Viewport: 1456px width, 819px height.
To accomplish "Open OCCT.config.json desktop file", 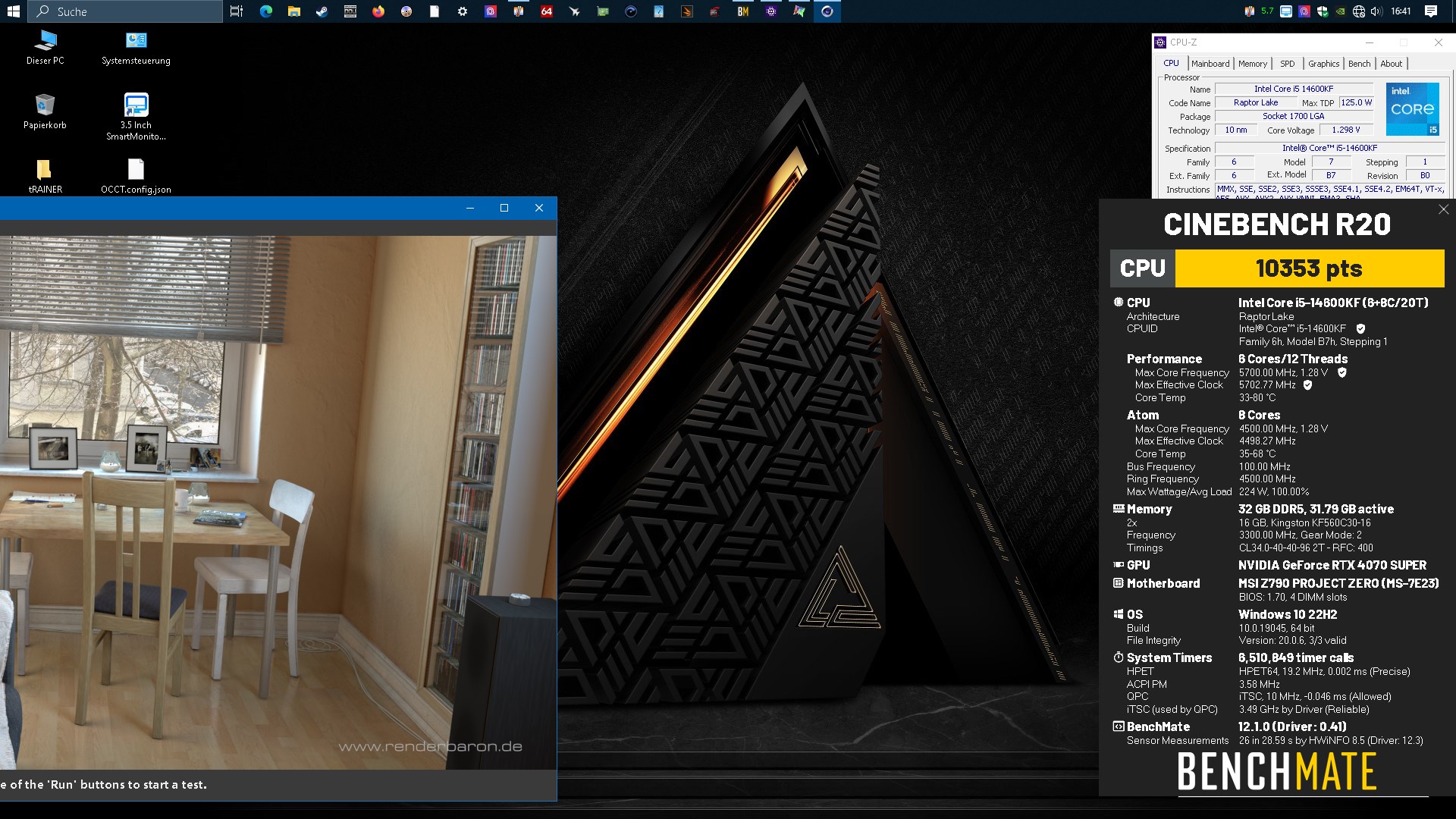I will pos(136,176).
